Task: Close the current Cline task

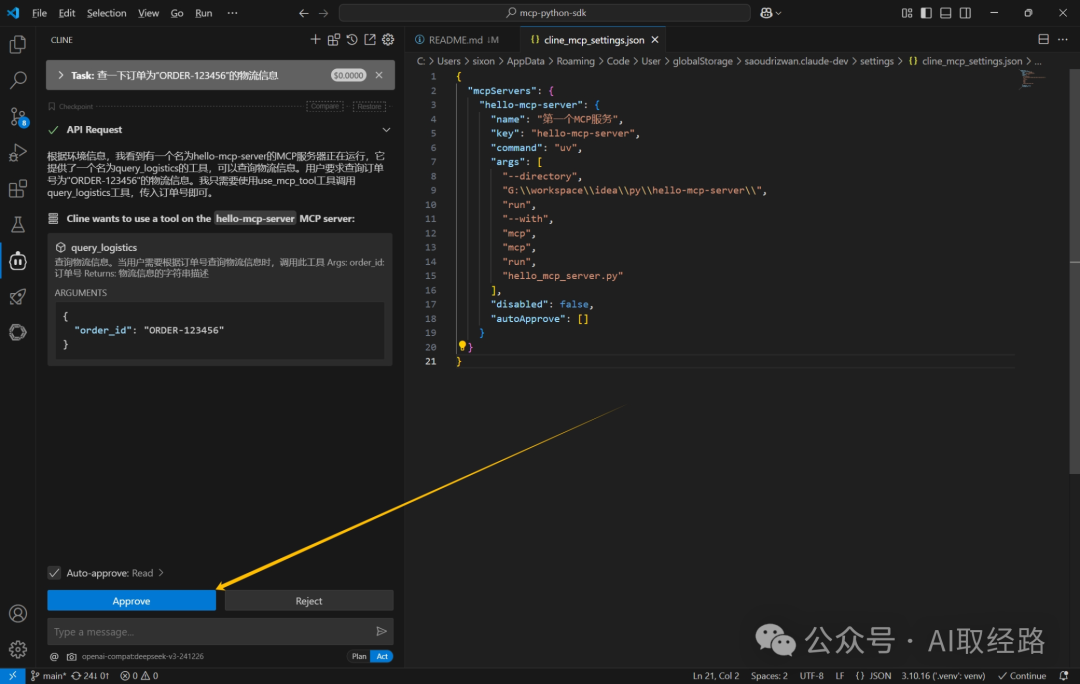Action: tap(379, 75)
